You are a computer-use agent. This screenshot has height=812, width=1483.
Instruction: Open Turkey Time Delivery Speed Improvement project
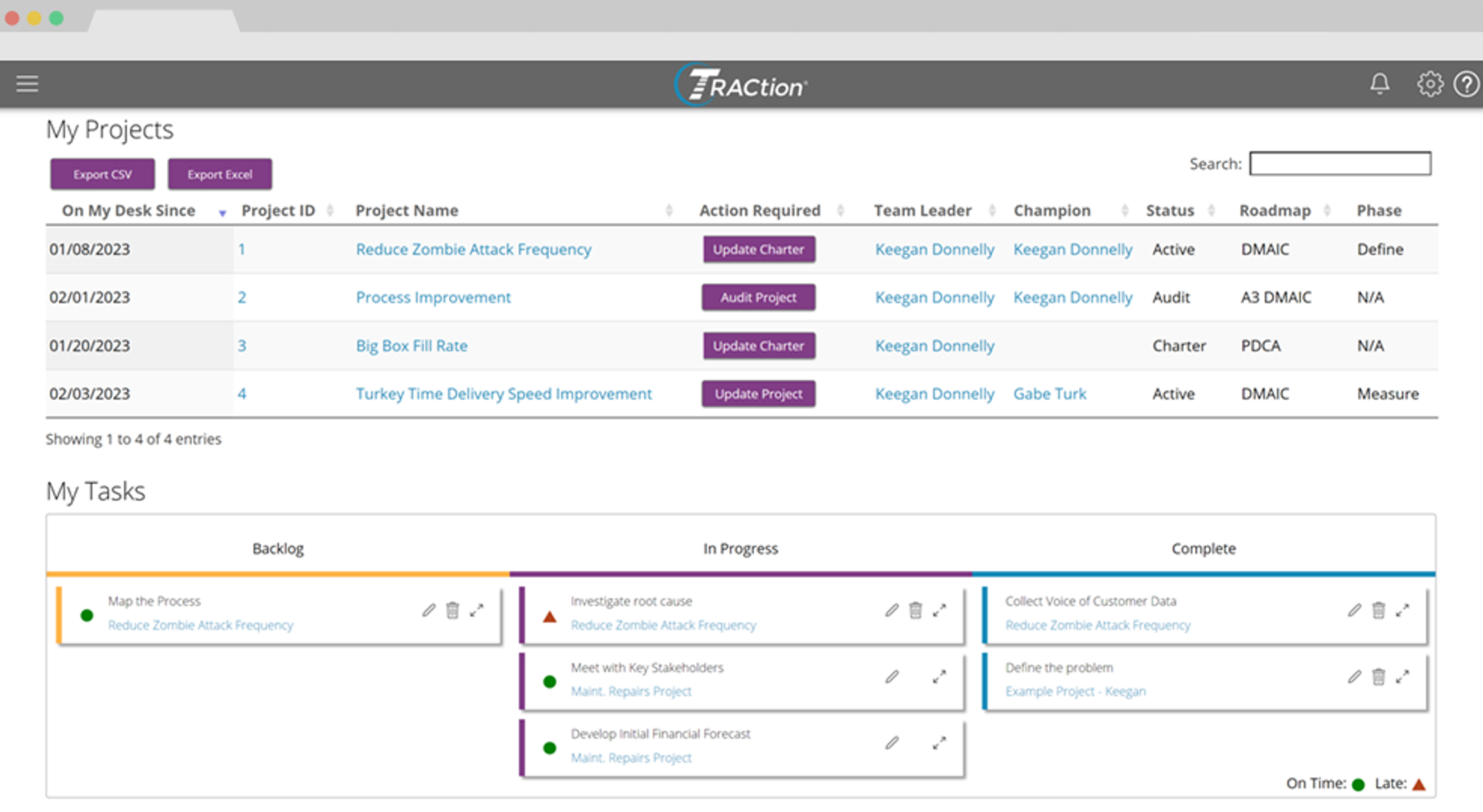pos(503,394)
